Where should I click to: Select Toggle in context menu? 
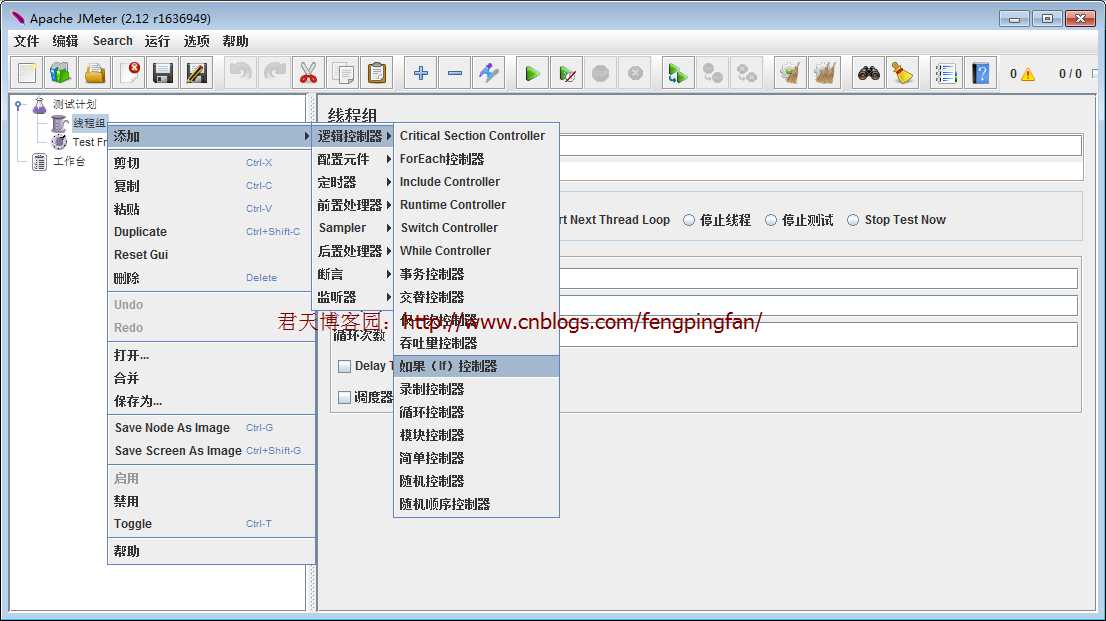tap(210, 524)
